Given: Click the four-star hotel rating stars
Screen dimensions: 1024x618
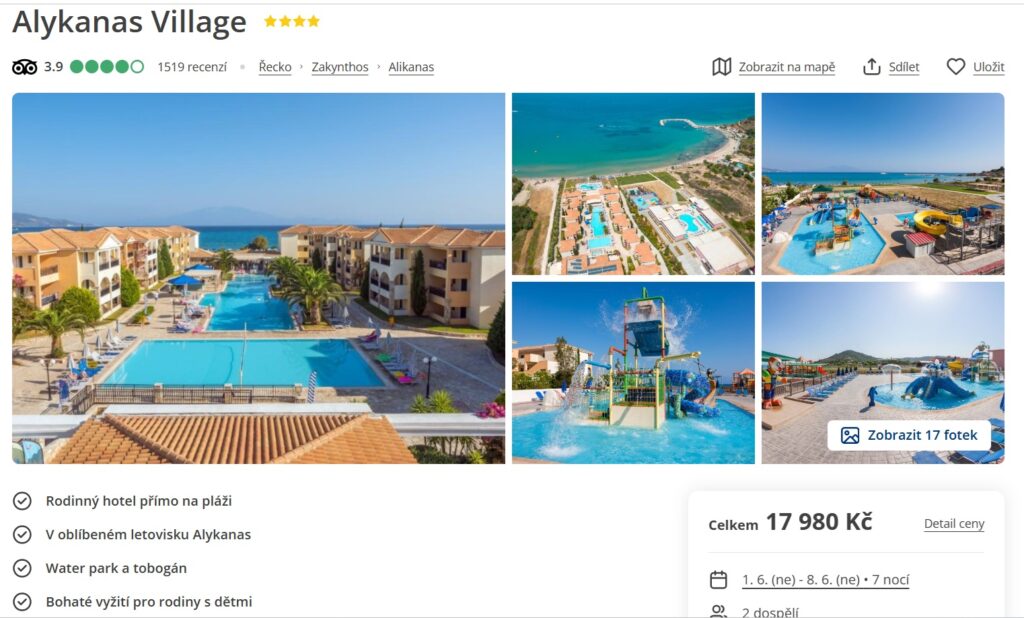Looking at the screenshot, I should pyautogui.click(x=292, y=22).
